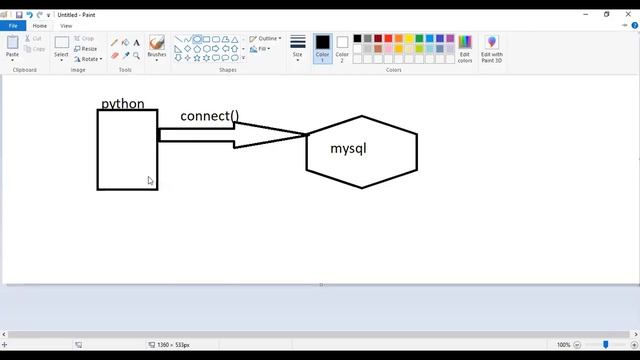Expand the Shapes gallery more arrow
The width and height of the screenshot is (640, 360).
244,58
